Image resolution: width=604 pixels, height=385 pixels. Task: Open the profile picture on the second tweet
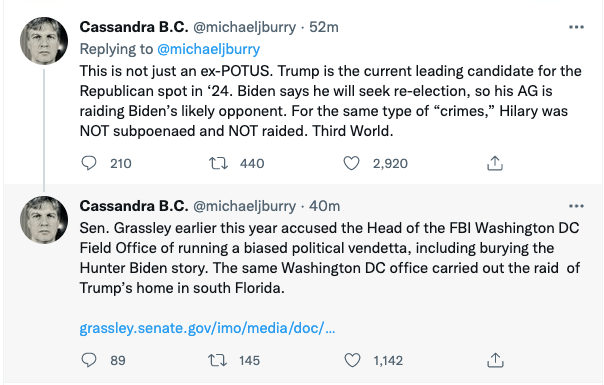(44, 220)
